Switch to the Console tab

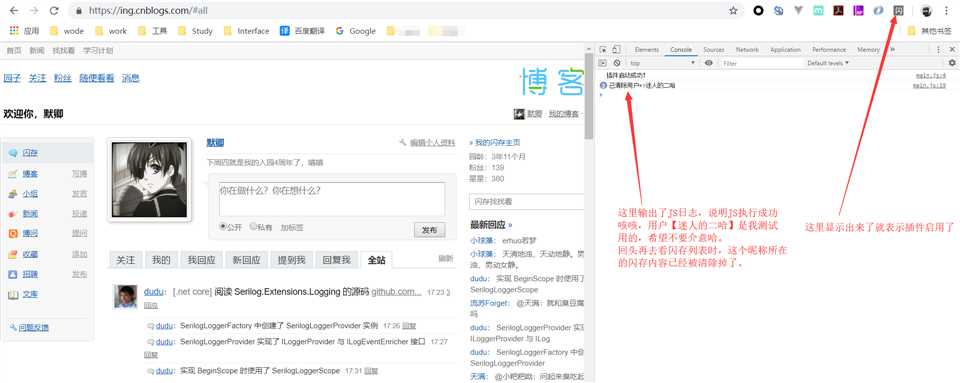click(681, 50)
